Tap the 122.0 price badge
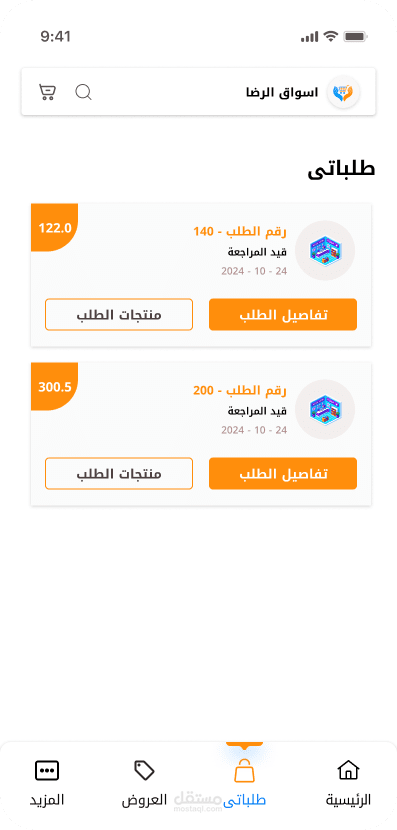397x830 pixels. point(55,228)
